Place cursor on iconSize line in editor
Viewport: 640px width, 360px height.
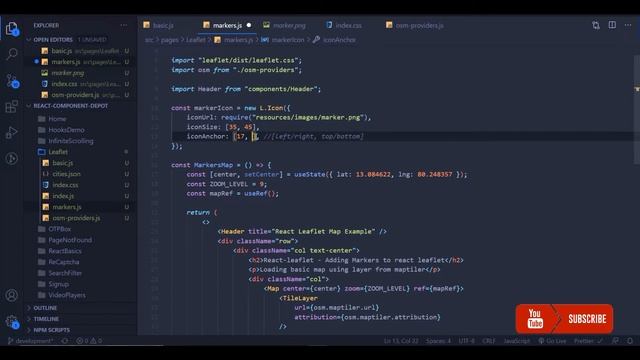coord(222,127)
